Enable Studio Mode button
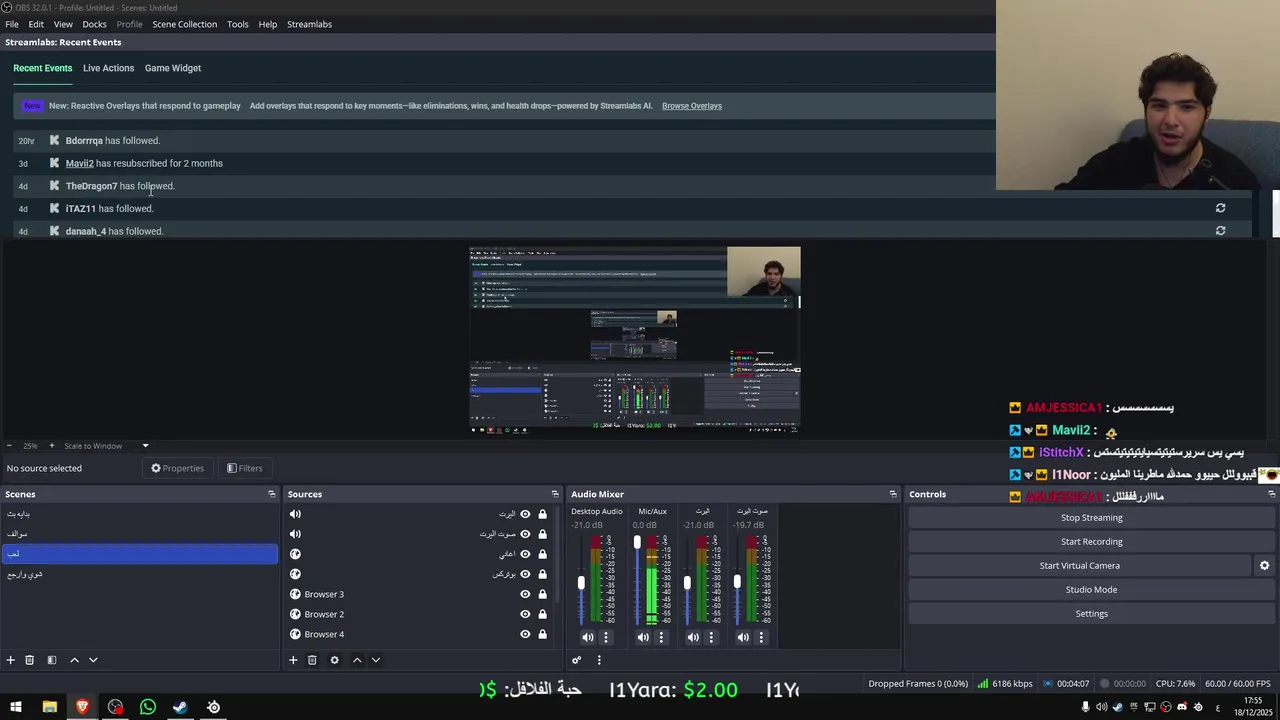 coord(1091,590)
